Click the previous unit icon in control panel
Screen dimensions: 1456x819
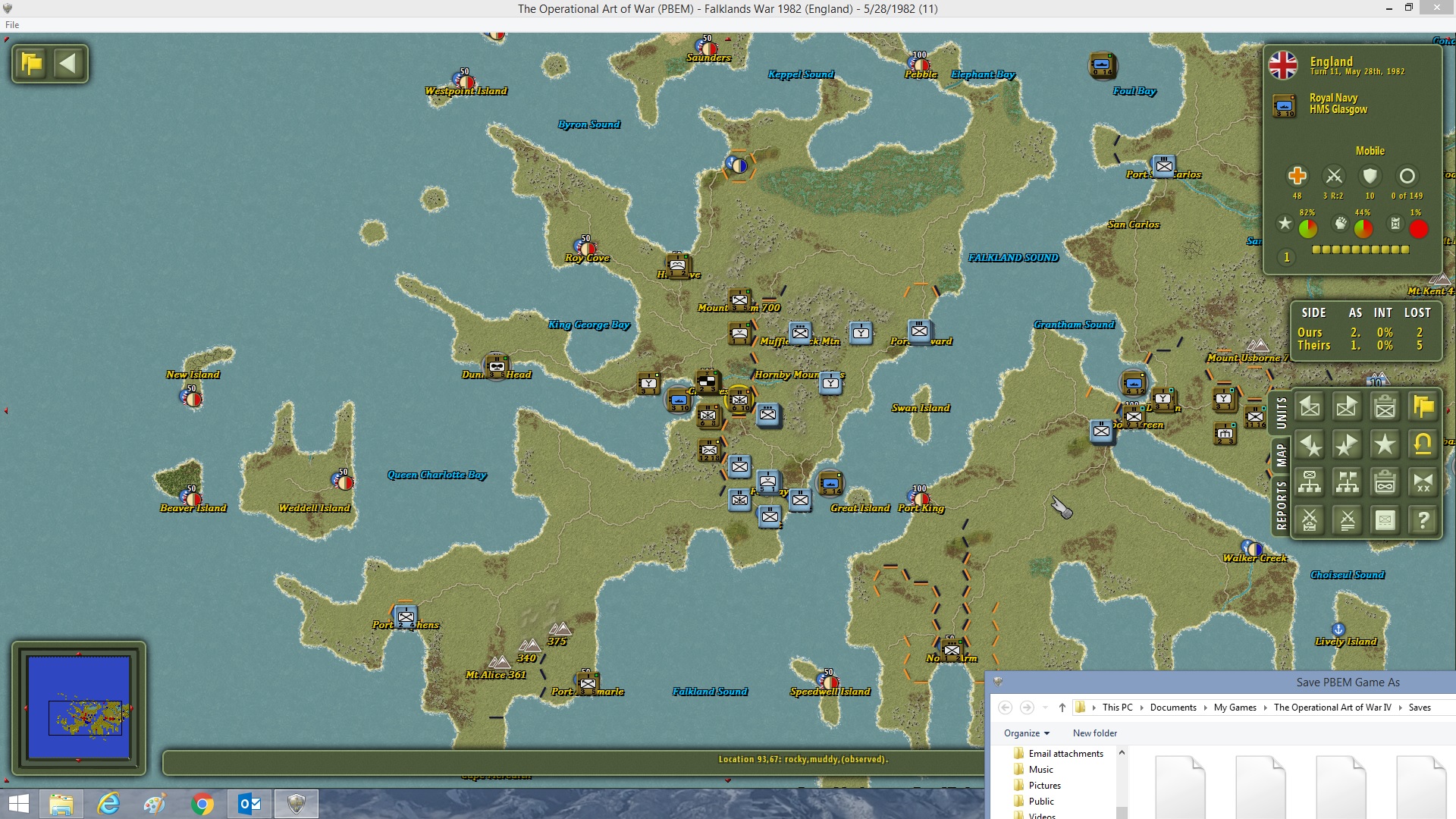pyautogui.click(x=1310, y=407)
